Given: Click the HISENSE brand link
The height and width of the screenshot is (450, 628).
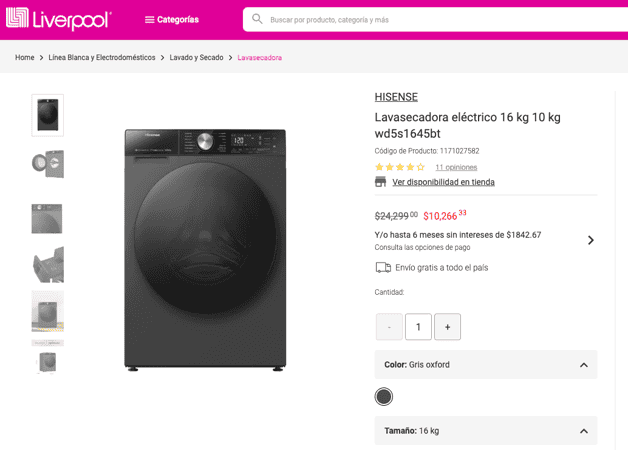Looking at the screenshot, I should pos(396,97).
